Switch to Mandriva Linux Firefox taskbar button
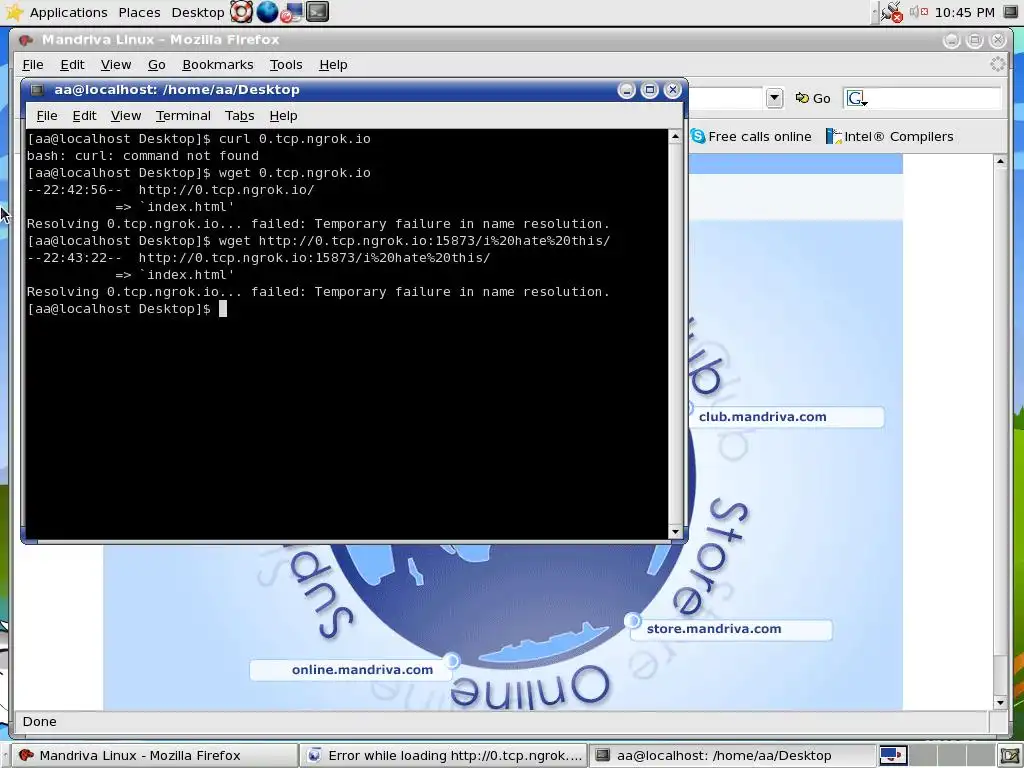 click(x=155, y=756)
